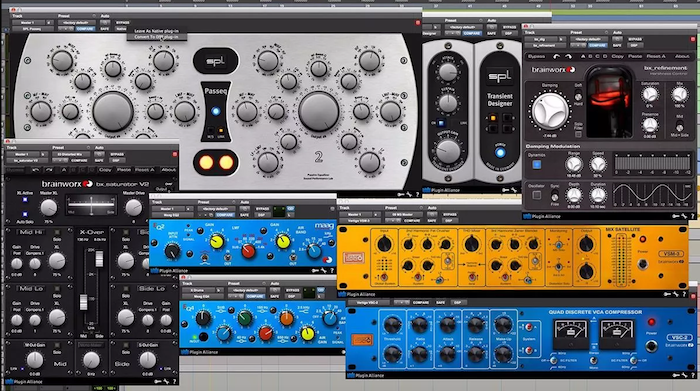Click the left orange lamp button on Passeq
700x391 pixels.
(206, 162)
